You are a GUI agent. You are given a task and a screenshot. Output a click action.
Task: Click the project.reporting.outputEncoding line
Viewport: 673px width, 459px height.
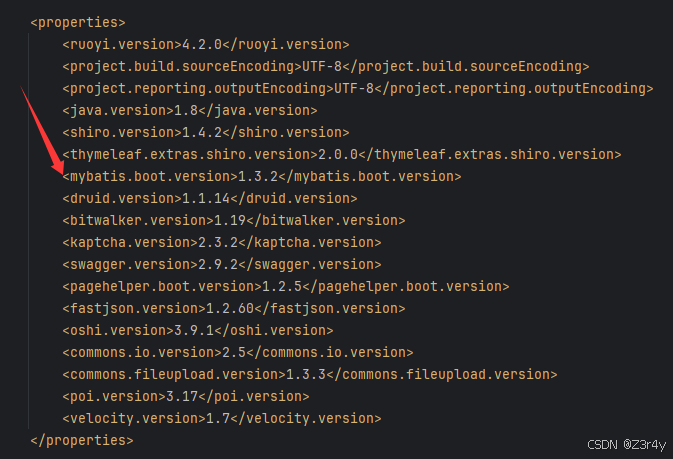pos(358,88)
